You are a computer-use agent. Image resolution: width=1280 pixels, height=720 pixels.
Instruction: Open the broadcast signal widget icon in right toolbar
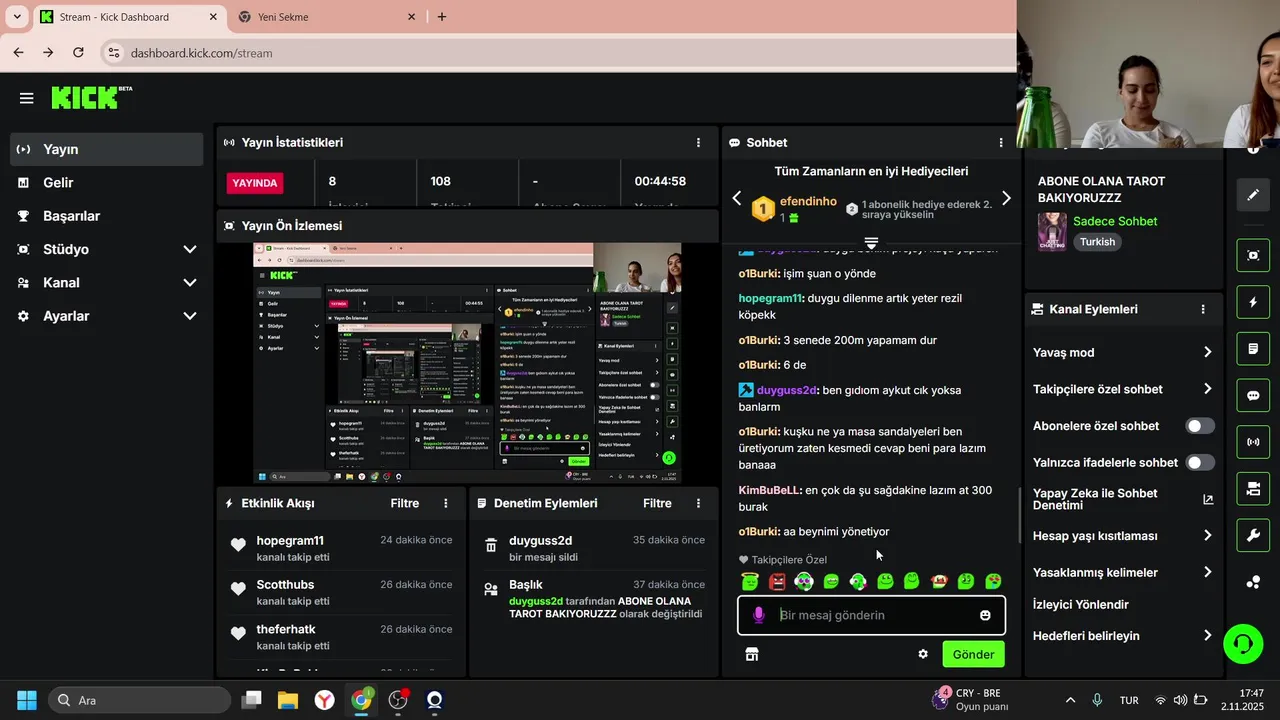[x=1253, y=442]
